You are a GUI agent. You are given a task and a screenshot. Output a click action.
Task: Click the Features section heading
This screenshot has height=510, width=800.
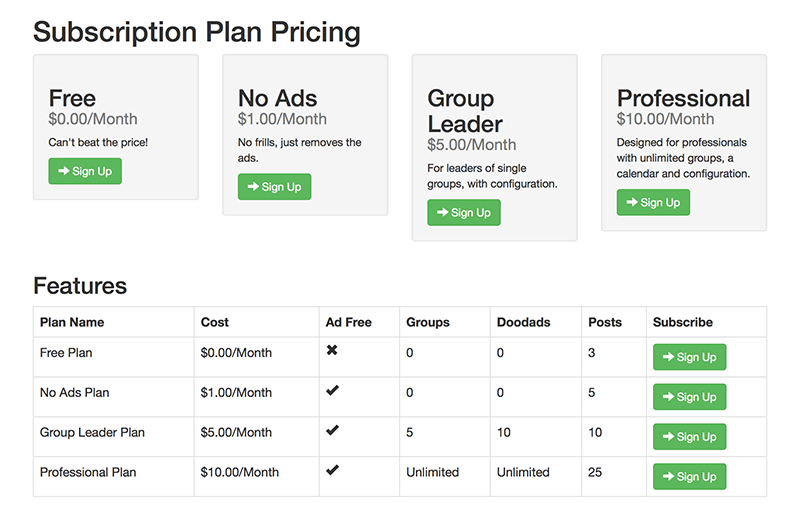(80, 286)
